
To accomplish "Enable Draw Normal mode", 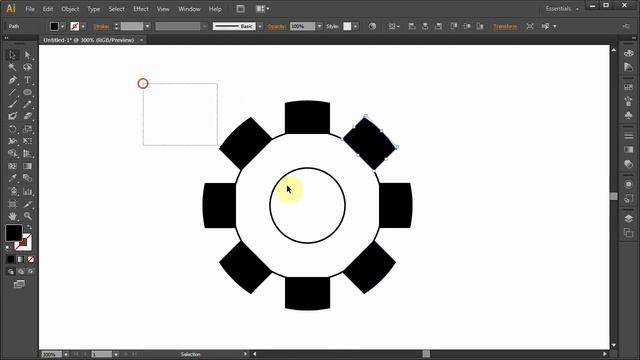I will tap(11, 271).
